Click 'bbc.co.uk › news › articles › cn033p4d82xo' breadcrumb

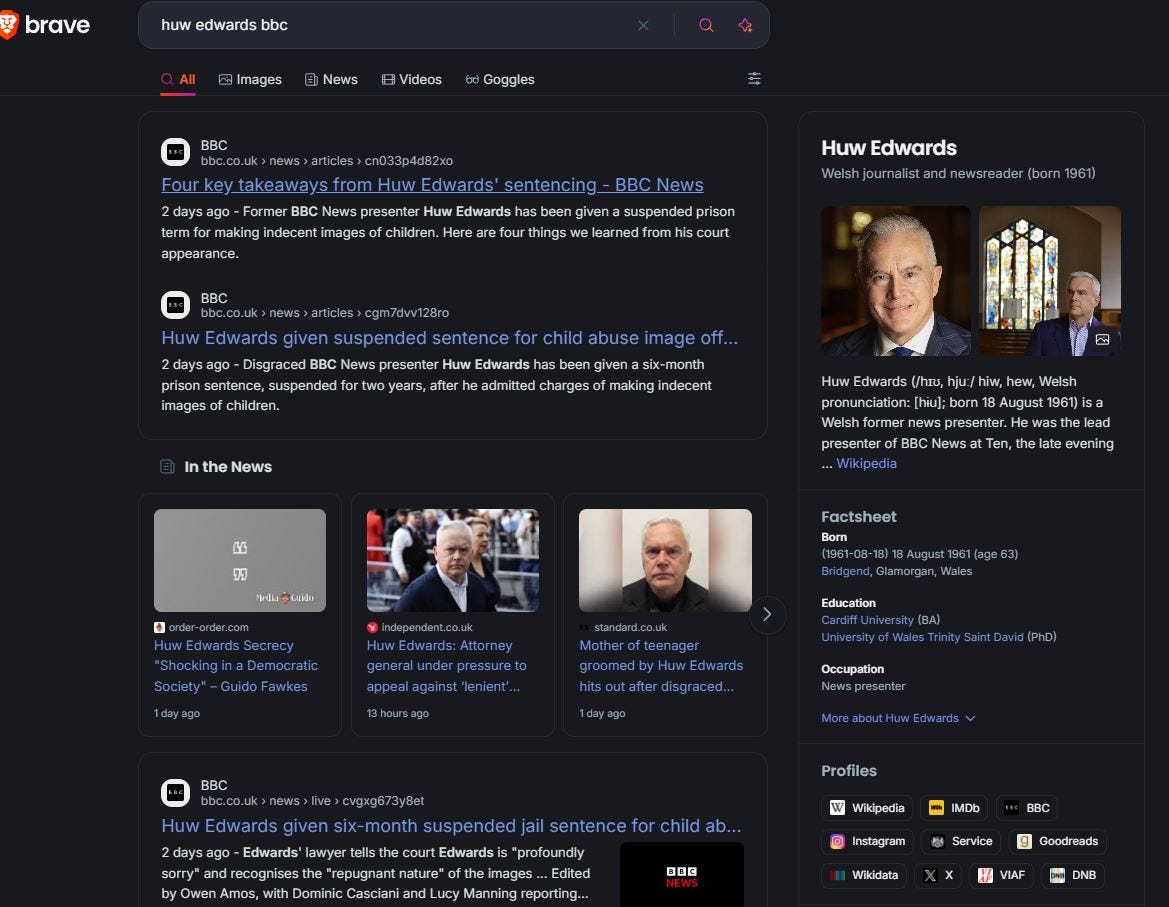pyautogui.click(x=327, y=161)
